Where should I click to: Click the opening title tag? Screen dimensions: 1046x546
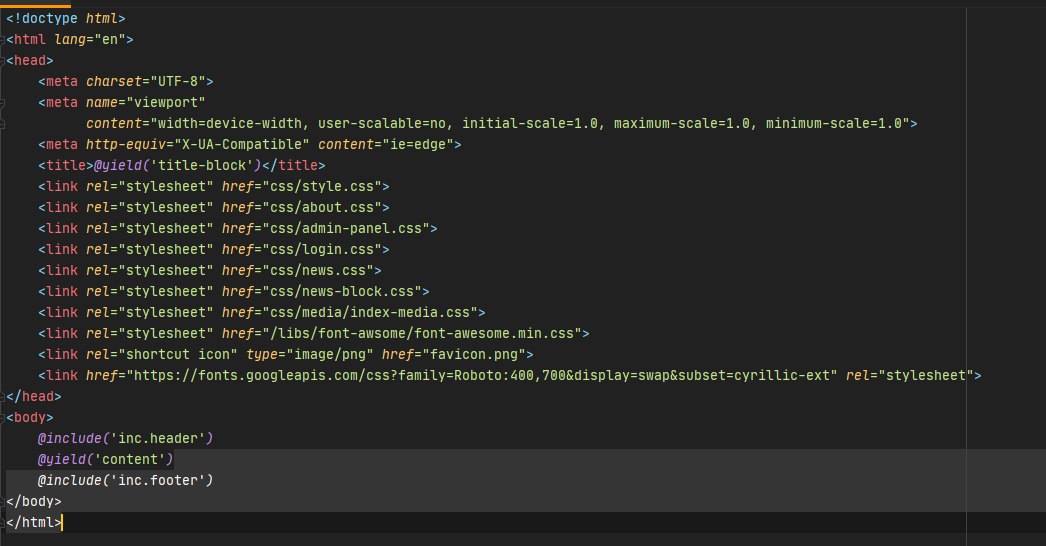(x=66, y=166)
